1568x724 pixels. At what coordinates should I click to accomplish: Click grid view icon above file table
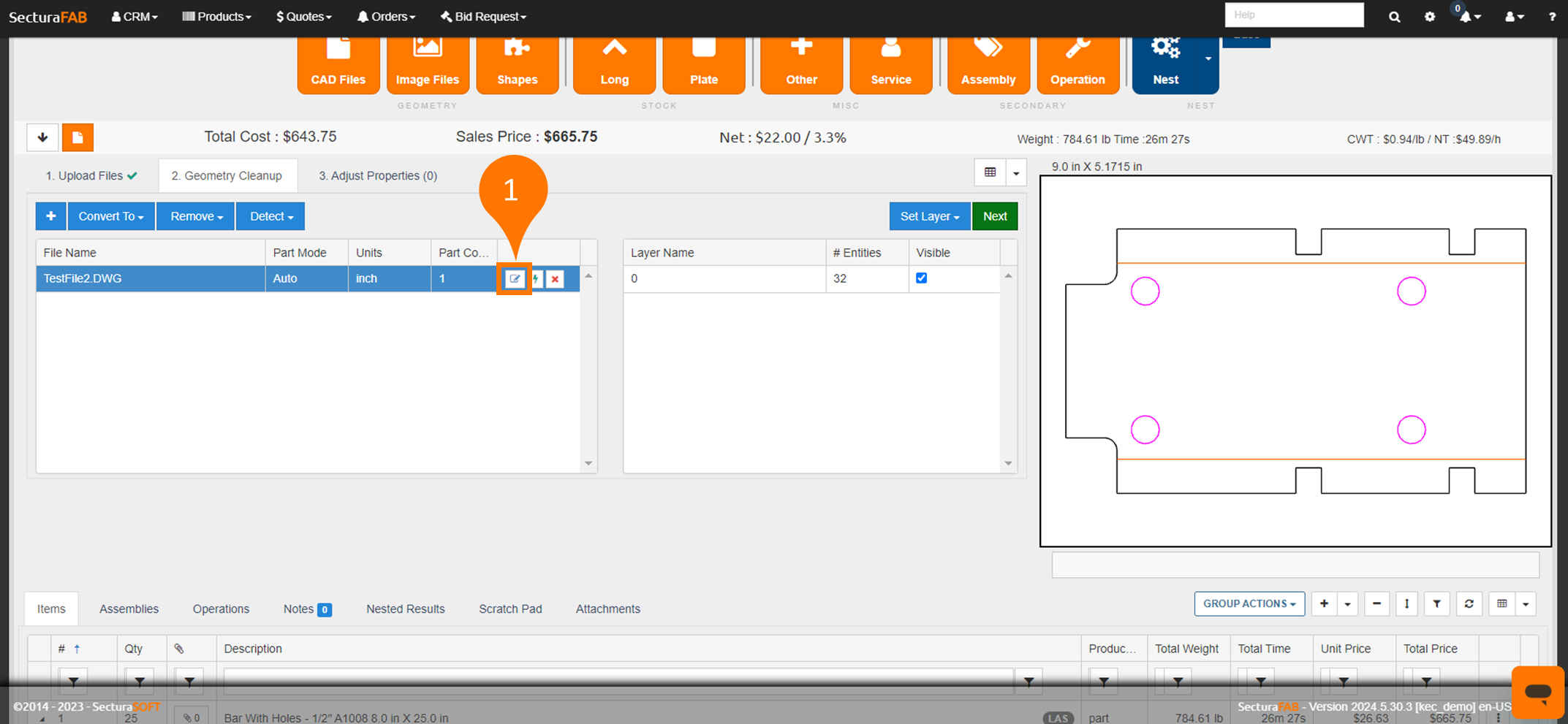pyautogui.click(x=991, y=172)
